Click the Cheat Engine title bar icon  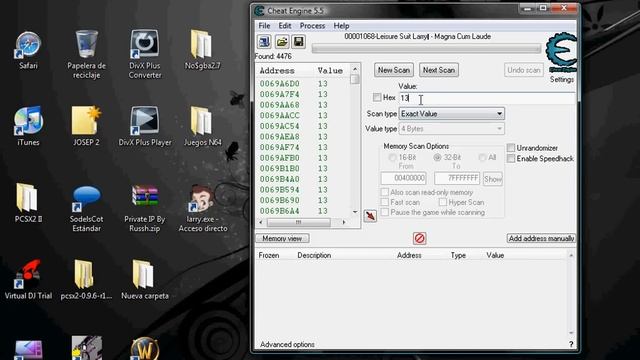259,11
